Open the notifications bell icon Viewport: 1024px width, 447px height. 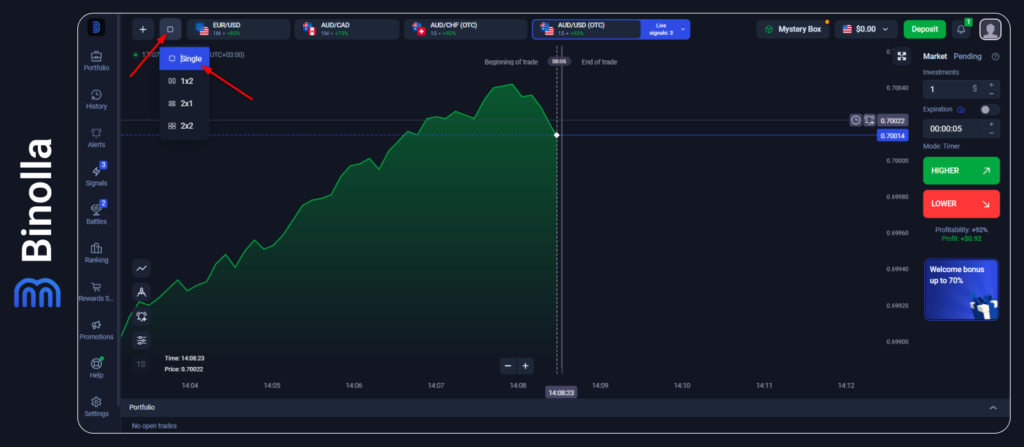click(x=961, y=29)
